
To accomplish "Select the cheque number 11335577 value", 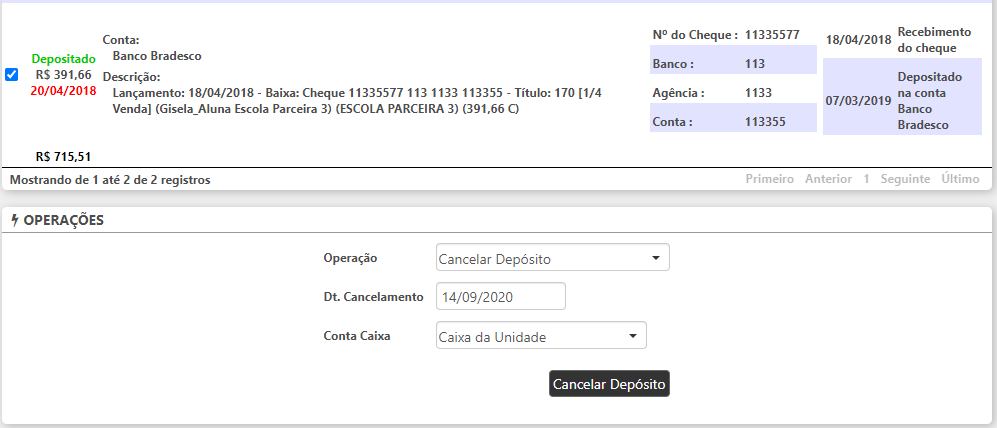I will point(772,35).
